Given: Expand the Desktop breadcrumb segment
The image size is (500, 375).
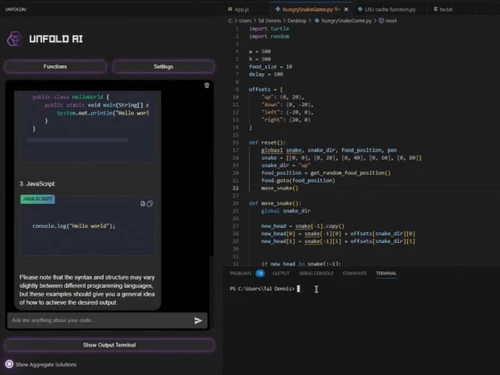Looking at the screenshot, I should pos(297,21).
